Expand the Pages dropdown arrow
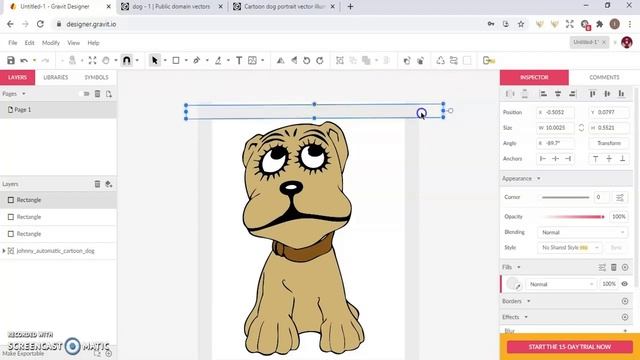This screenshot has width=640, height=360. (24, 94)
